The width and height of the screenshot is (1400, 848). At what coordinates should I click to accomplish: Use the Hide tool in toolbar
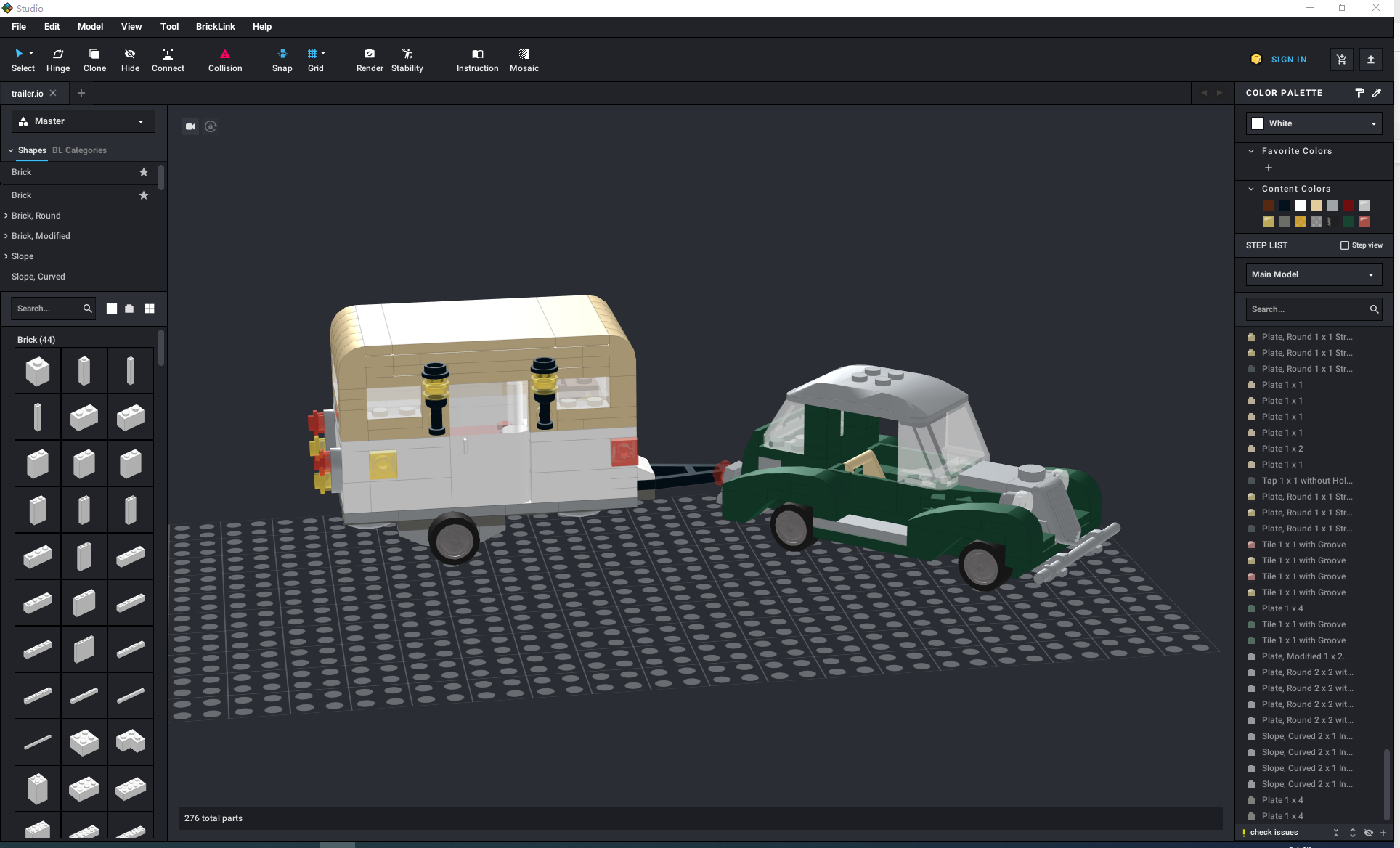point(130,60)
